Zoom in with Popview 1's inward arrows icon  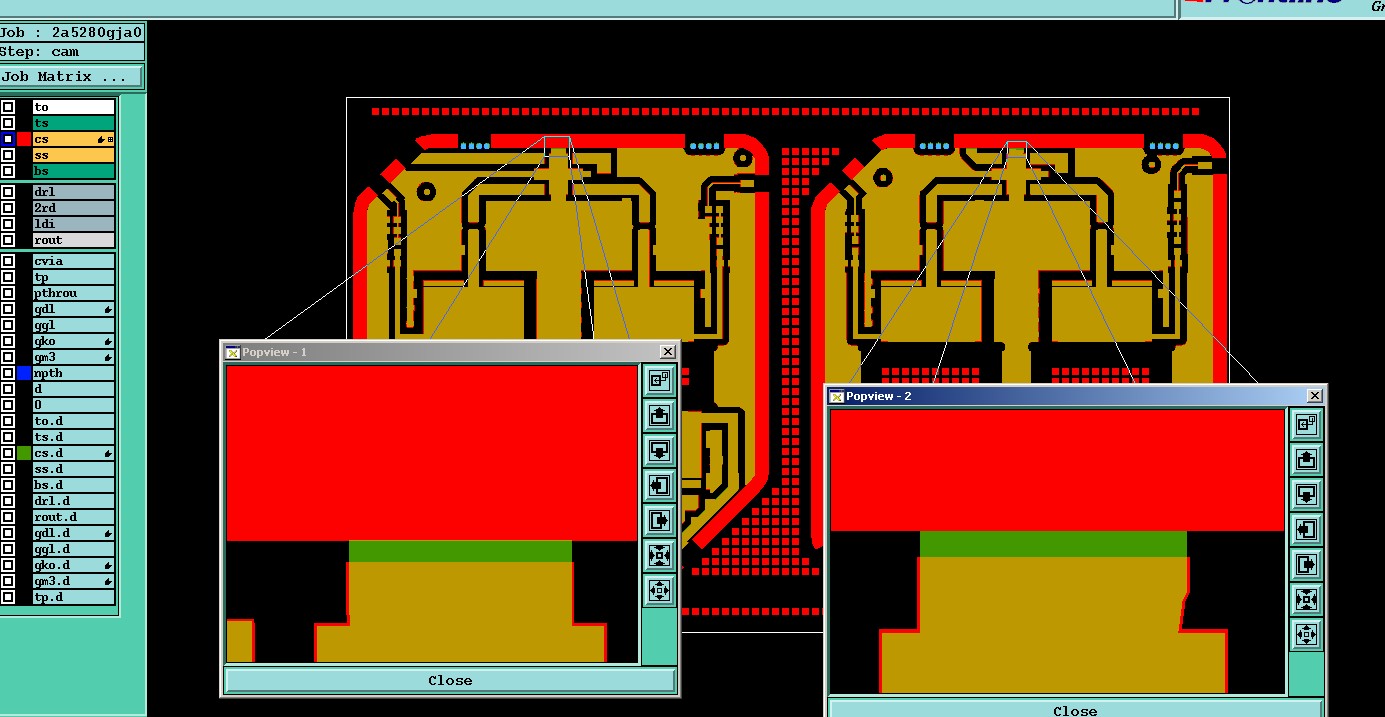[x=659, y=555]
